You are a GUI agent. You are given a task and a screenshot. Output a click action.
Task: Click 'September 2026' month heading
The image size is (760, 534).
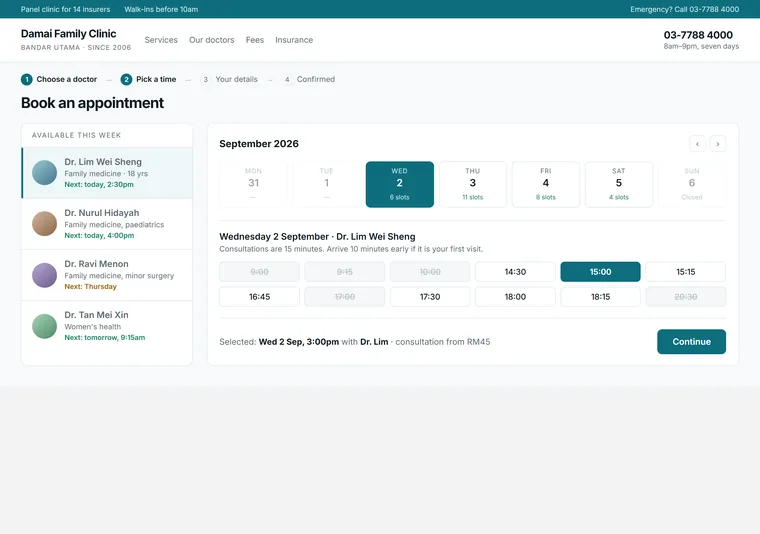tap(259, 143)
